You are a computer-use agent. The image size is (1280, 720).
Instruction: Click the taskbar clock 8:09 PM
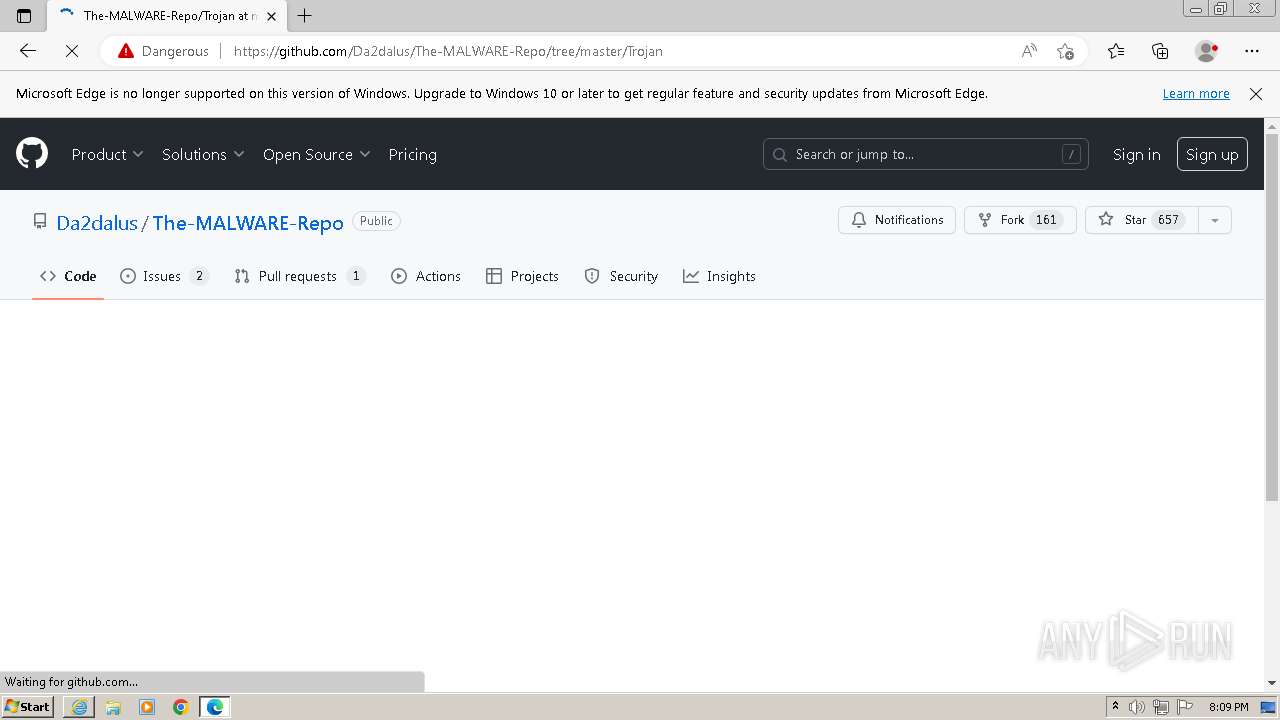pos(1228,707)
